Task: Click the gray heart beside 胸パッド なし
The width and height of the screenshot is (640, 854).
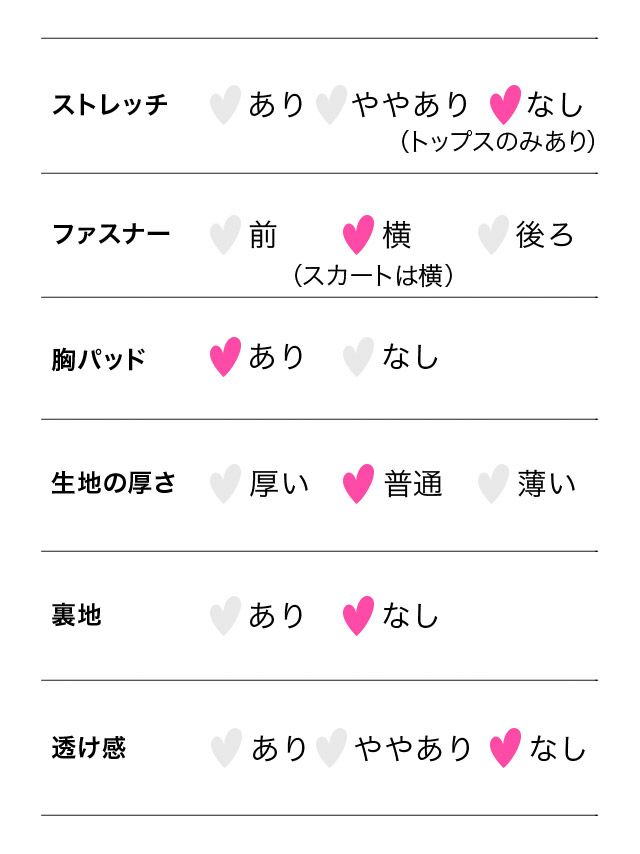Action: [357, 357]
